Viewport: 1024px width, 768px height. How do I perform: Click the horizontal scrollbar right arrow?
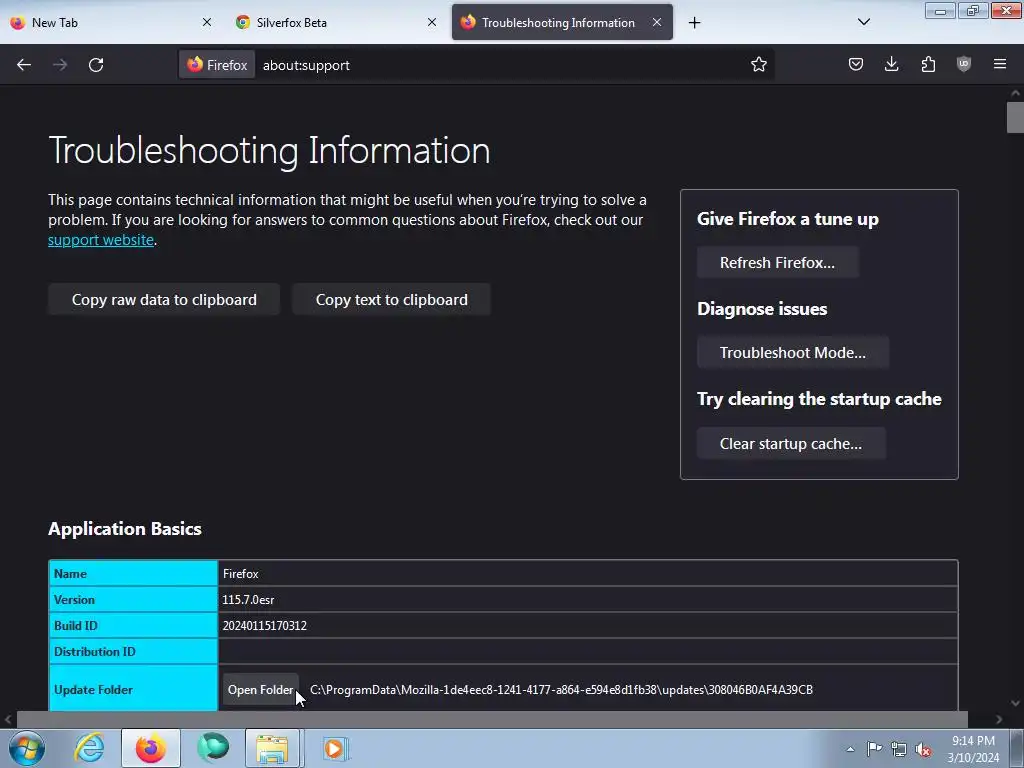click(999, 720)
